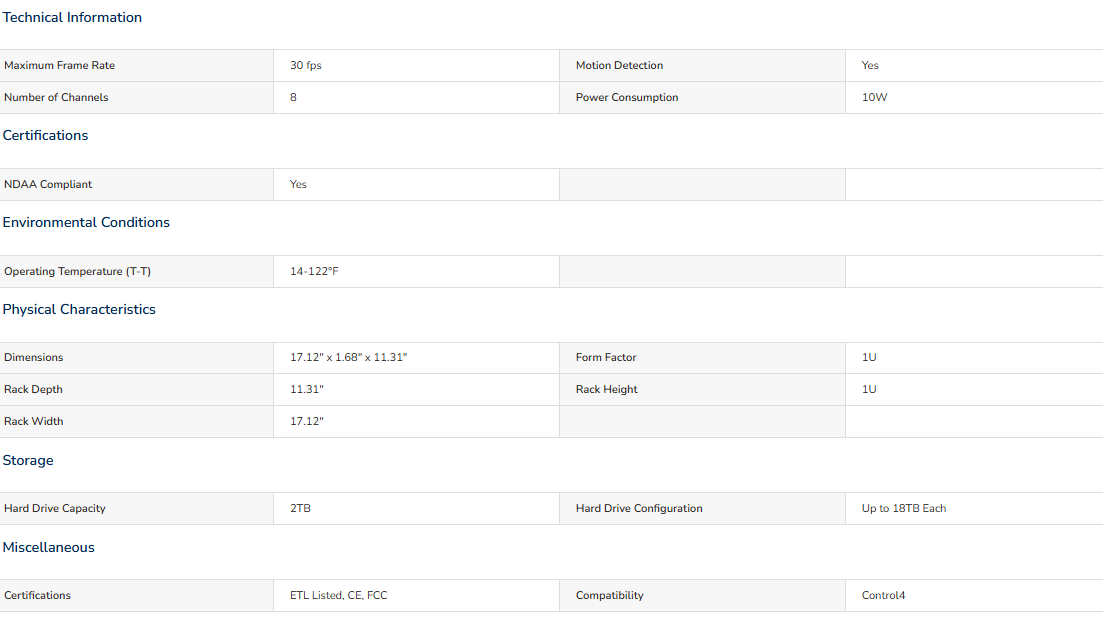Screen dimensions: 1103x619
Task: Select the Hard Drive Capacity 2TB value
Action: tap(300, 509)
